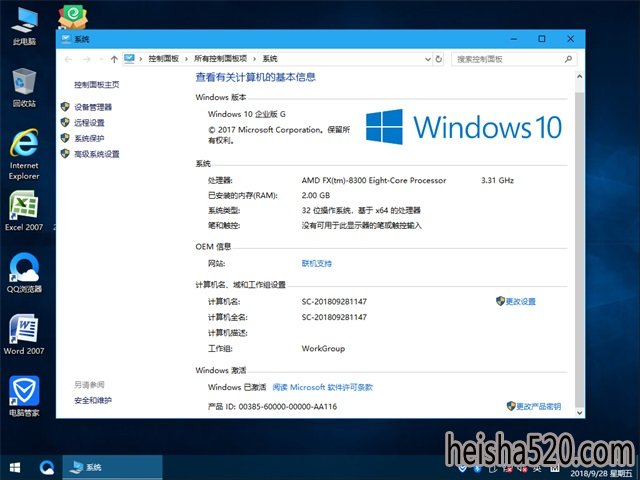The height and width of the screenshot is (480, 640).
Task: Expand chevron before 控制面板 breadcrumb
Action: pyautogui.click(x=141, y=59)
